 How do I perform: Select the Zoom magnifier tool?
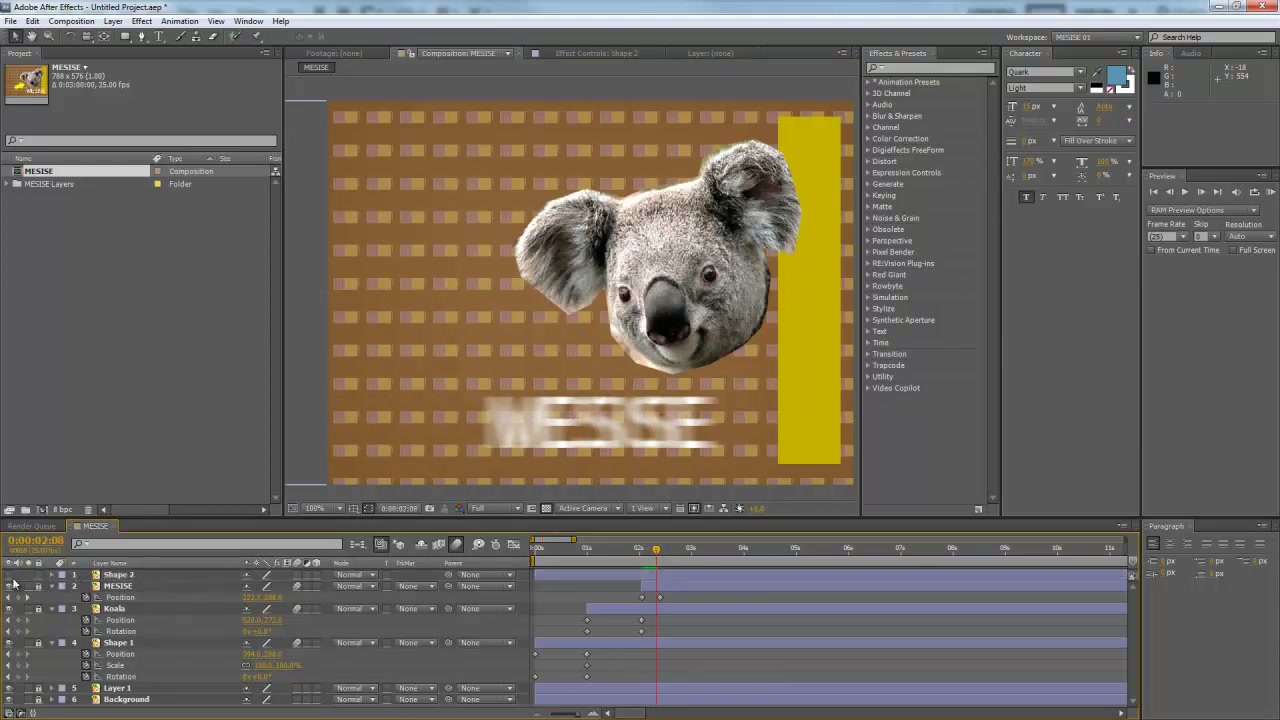pos(48,37)
